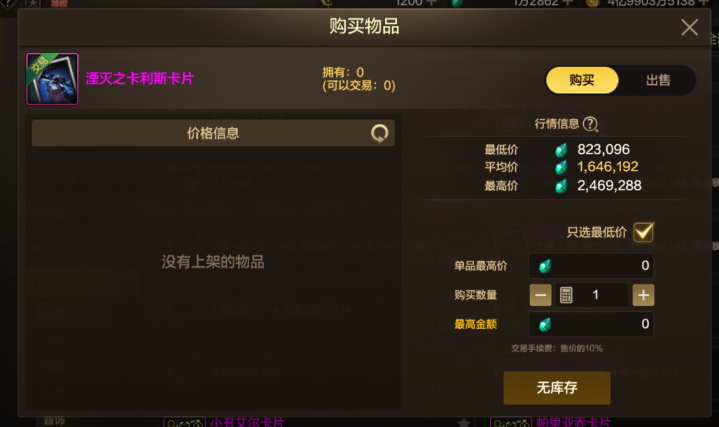Click the 最高金额 input field
Image resolution: width=719 pixels, height=427 pixels.
(x=591, y=324)
